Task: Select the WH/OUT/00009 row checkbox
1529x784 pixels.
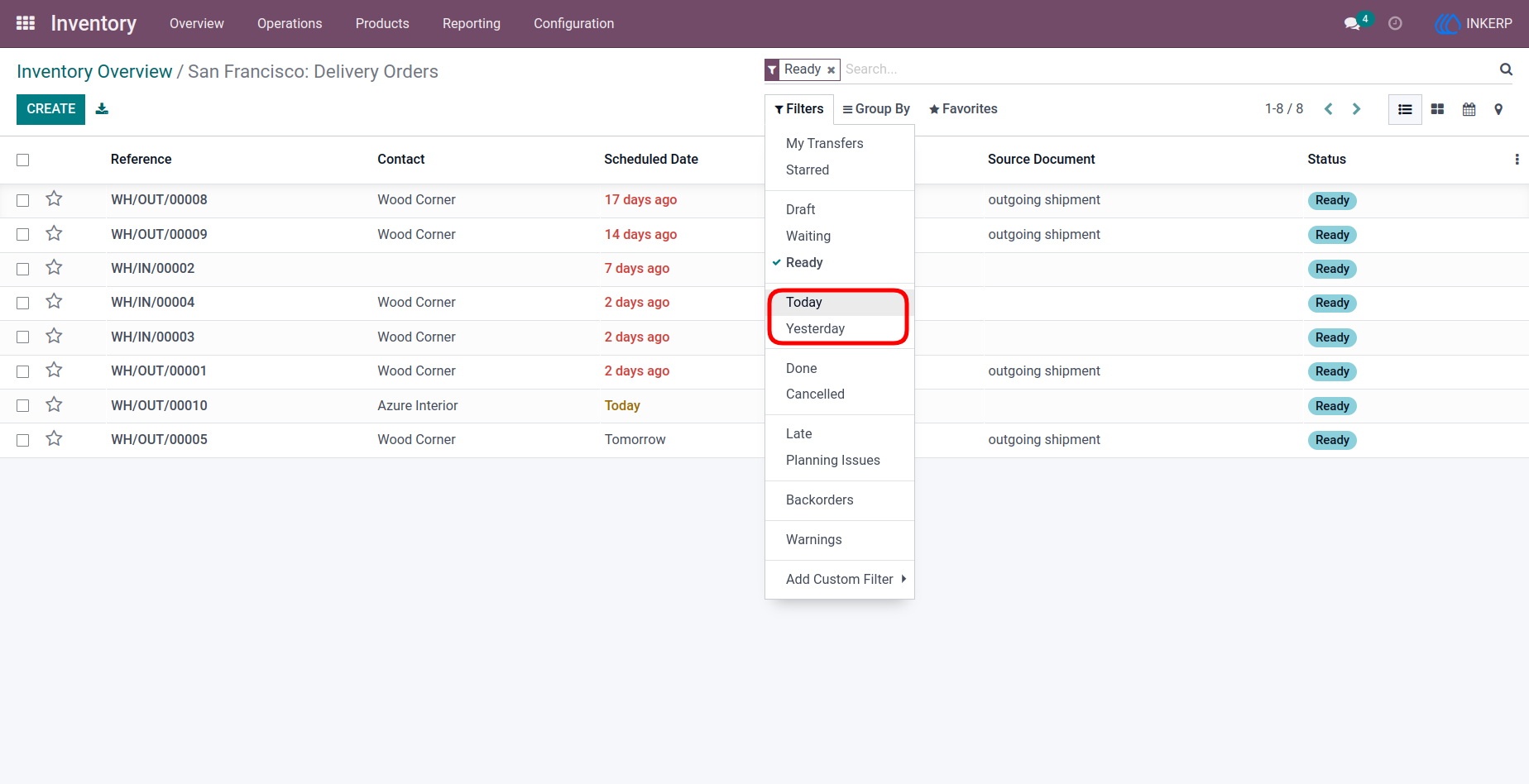Action: point(23,235)
